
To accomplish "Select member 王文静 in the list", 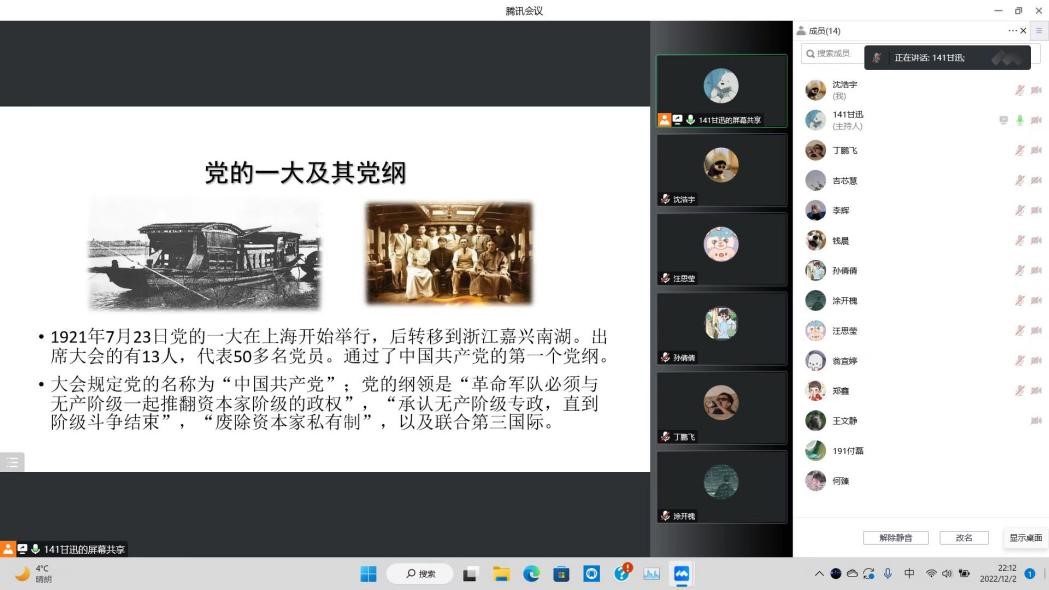I will point(921,420).
